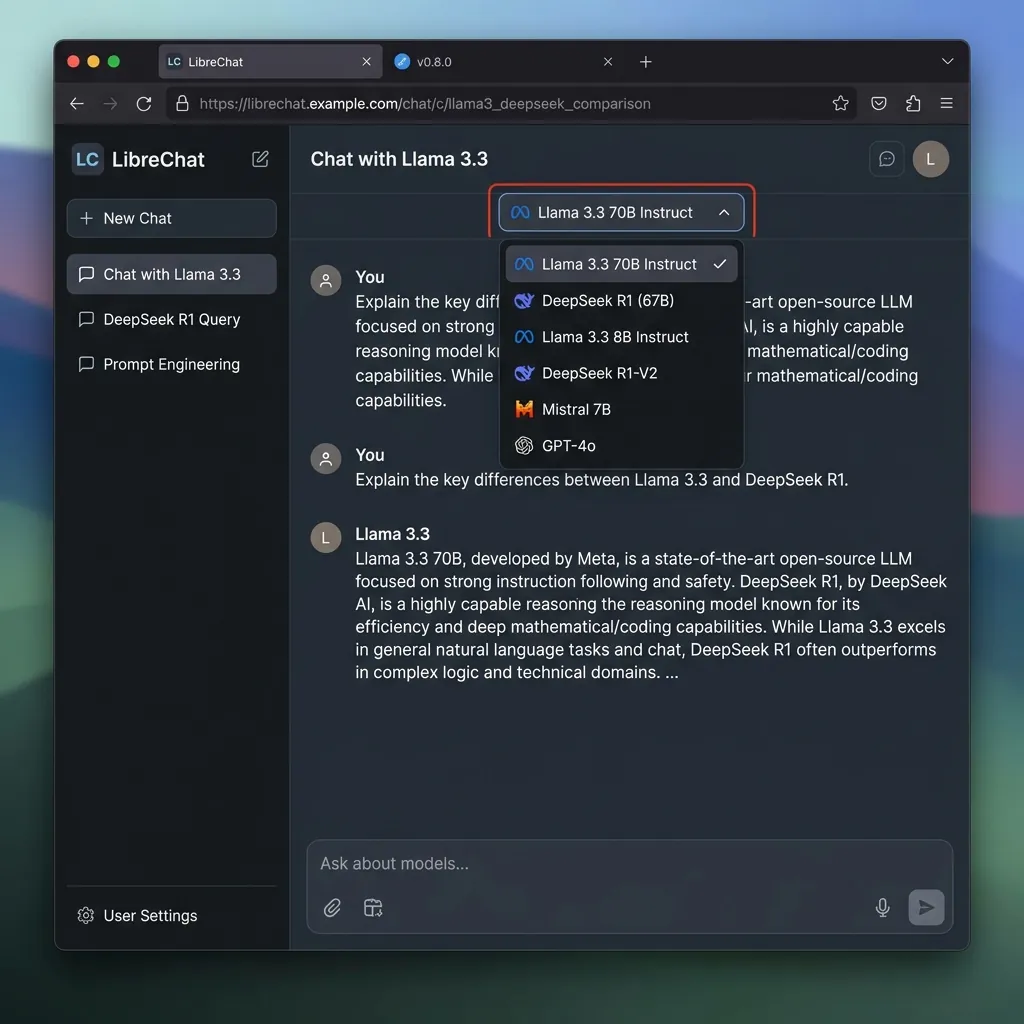Open the Prompt Engineering conversation
Image resolution: width=1024 pixels, height=1024 pixels.
click(x=172, y=364)
